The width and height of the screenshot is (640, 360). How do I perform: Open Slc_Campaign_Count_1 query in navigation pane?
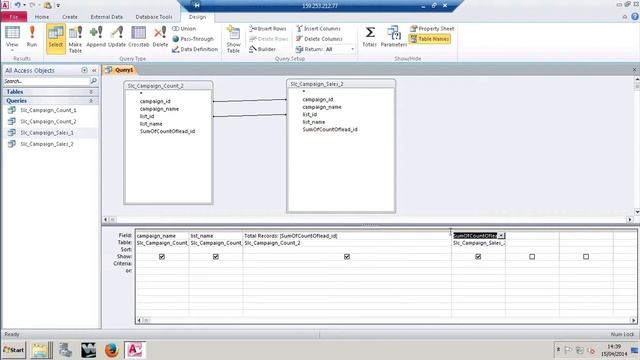pos(48,110)
